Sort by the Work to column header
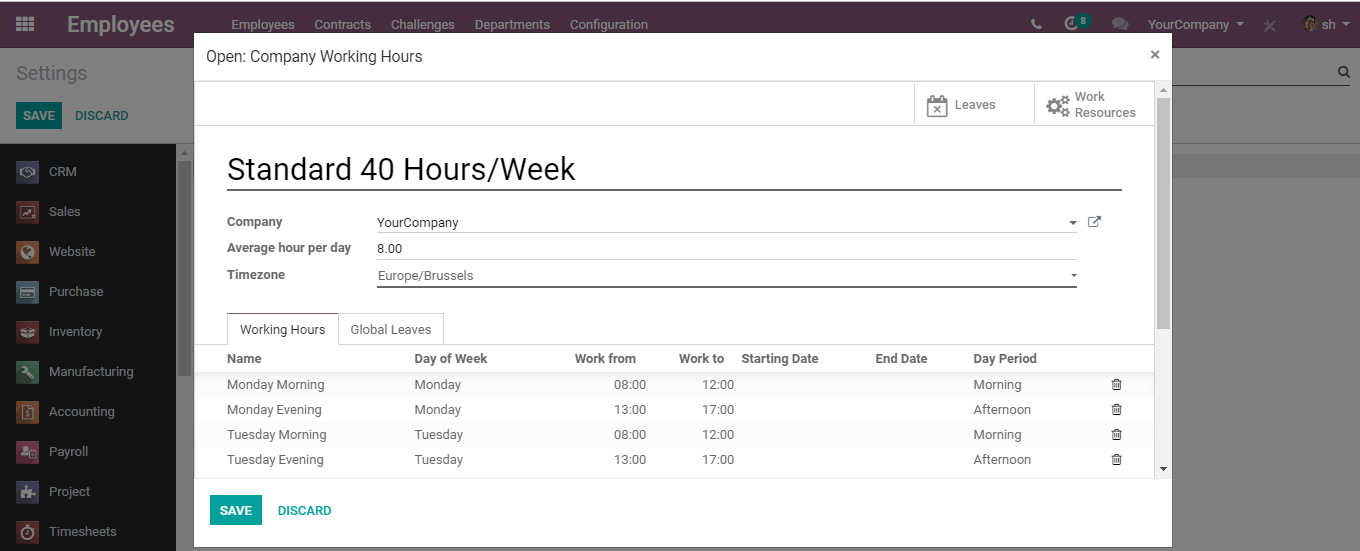Viewport: 1360px width, 551px height. (x=701, y=358)
